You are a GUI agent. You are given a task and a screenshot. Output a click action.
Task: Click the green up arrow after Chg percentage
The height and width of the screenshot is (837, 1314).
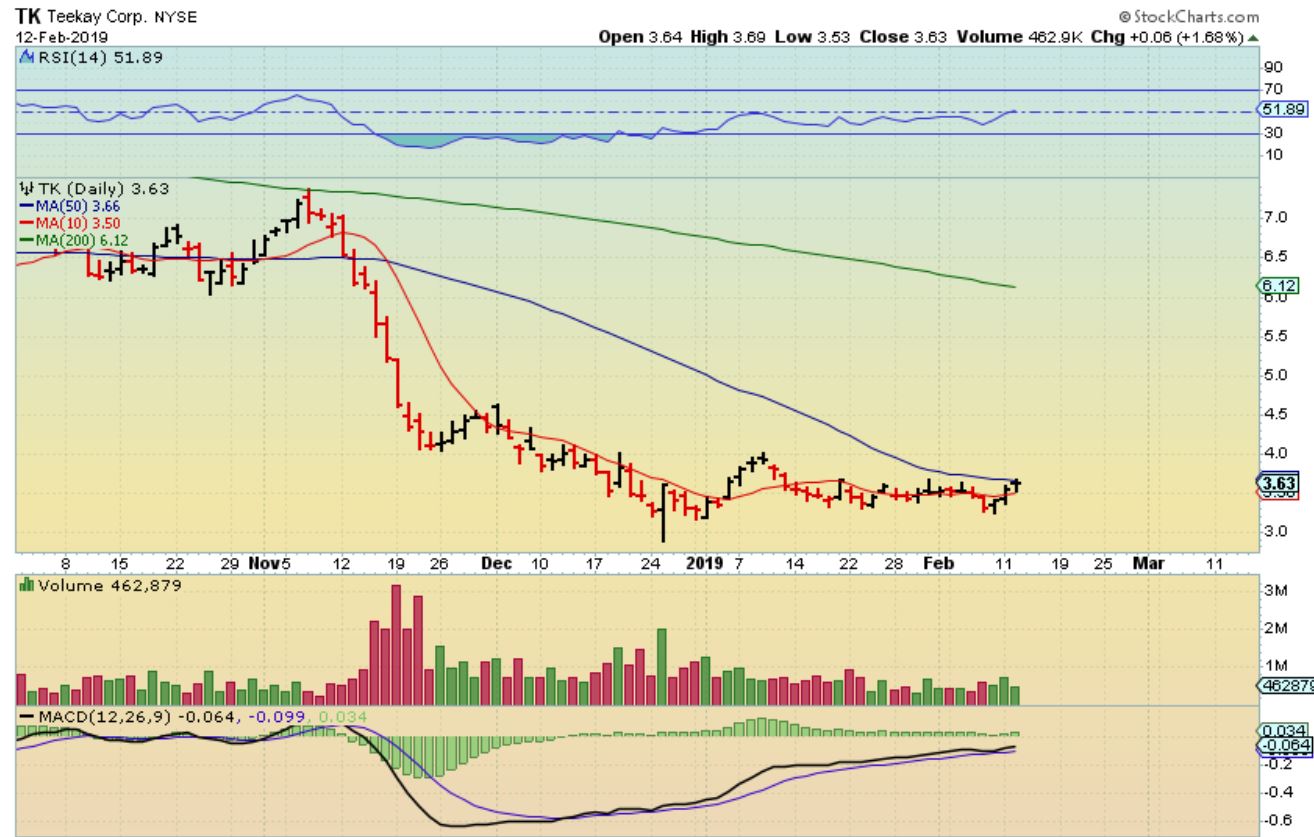click(1253, 37)
